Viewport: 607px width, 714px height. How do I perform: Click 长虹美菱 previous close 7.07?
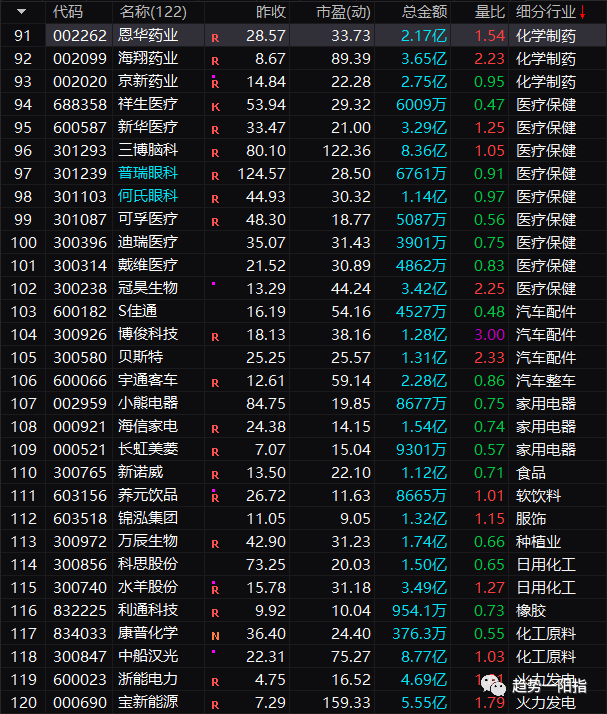[x=270, y=450]
